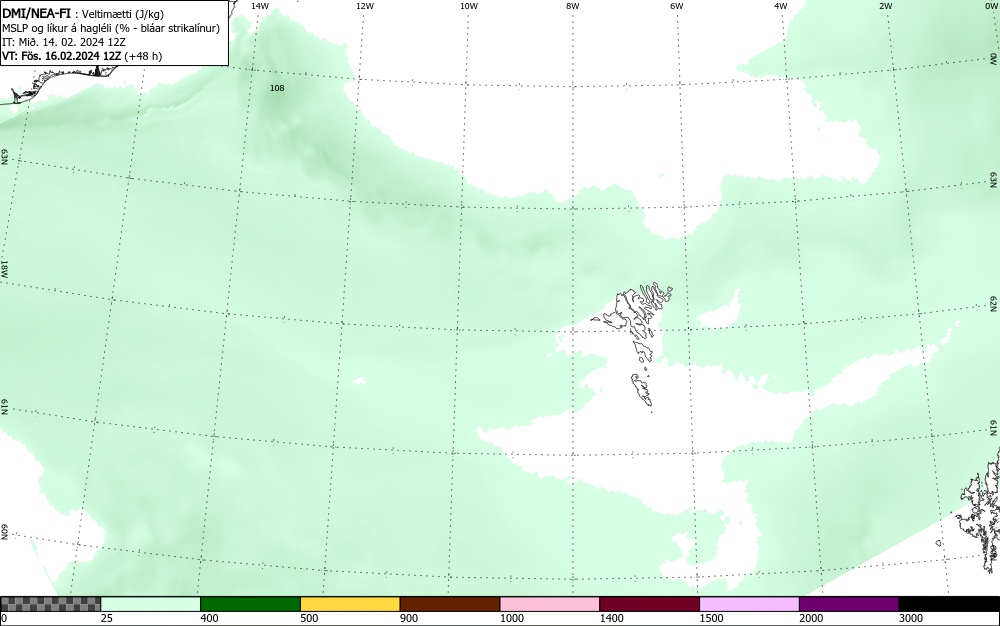Click the "VT: Fös. 16.02.2024 12Z (+48 h)" line
This screenshot has width=1000, height=626.
pos(82,56)
